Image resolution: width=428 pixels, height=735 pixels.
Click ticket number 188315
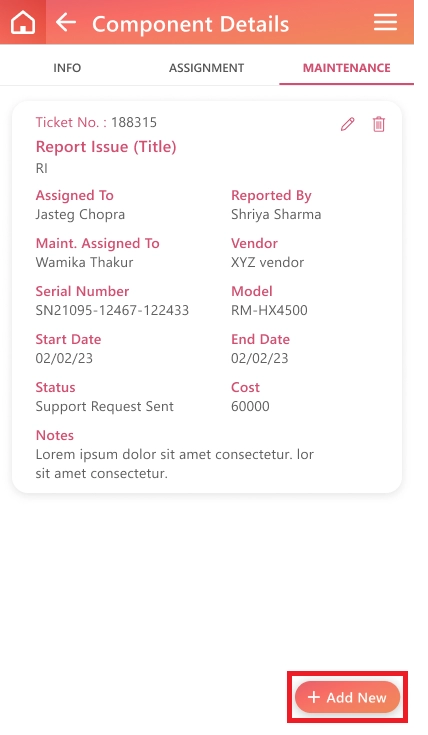point(134,122)
